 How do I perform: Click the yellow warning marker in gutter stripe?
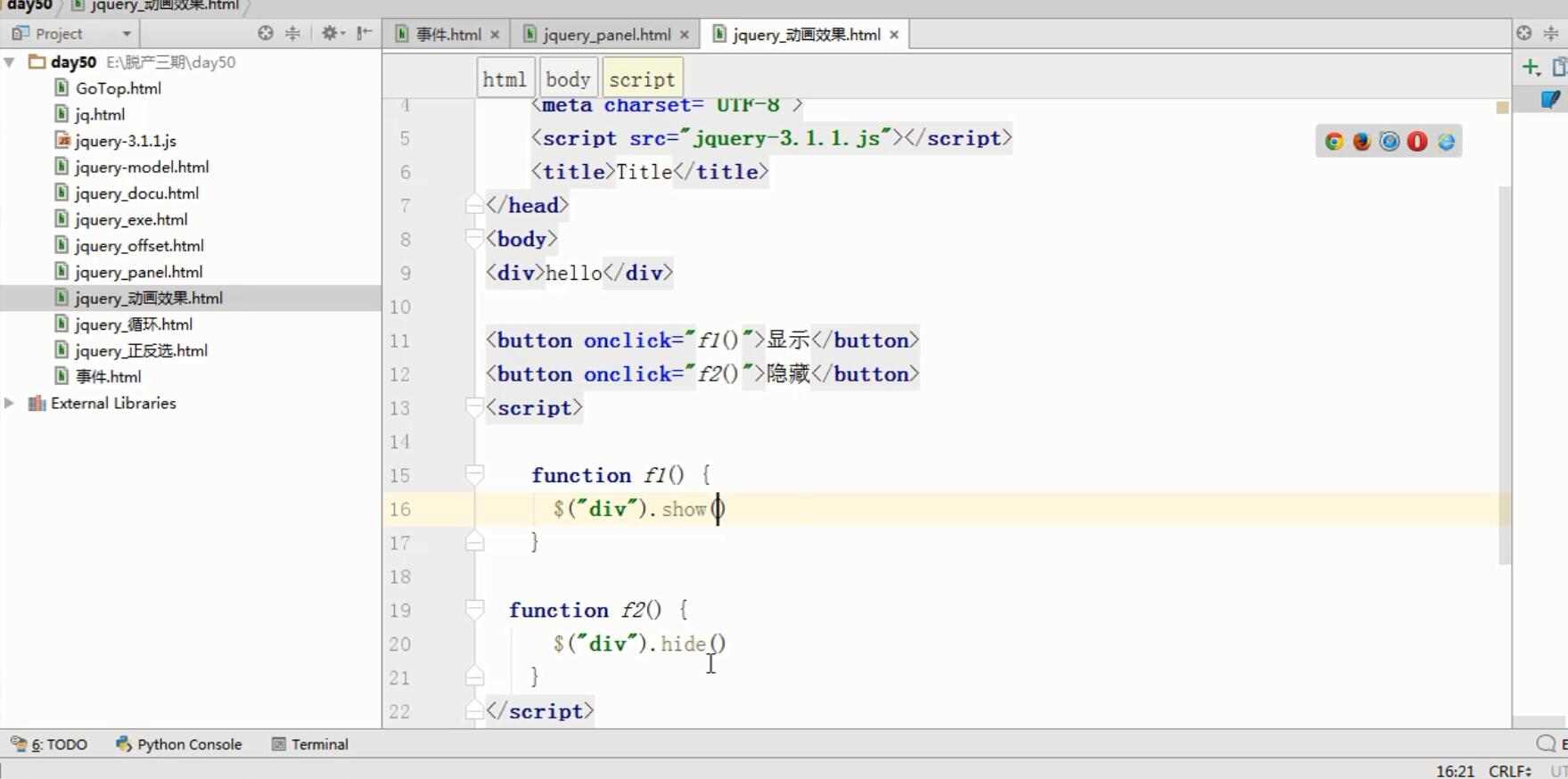[x=1502, y=108]
